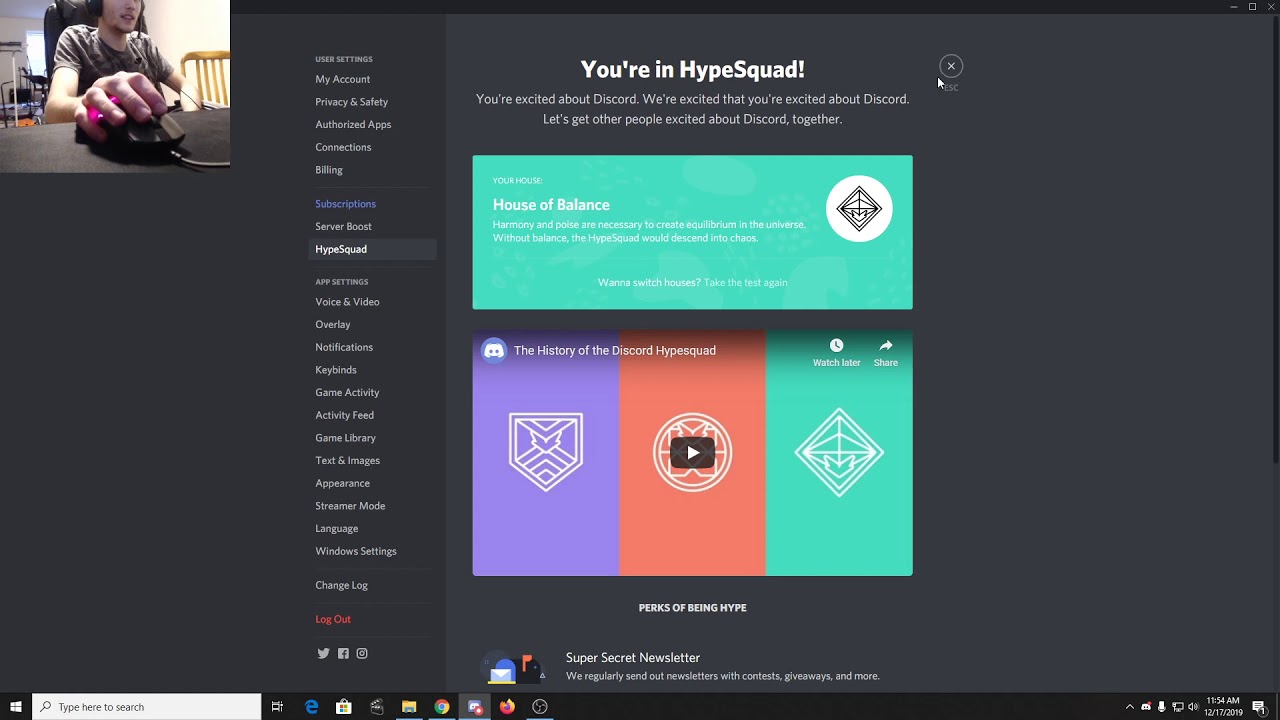Open Task View on taskbar

click(x=277, y=707)
